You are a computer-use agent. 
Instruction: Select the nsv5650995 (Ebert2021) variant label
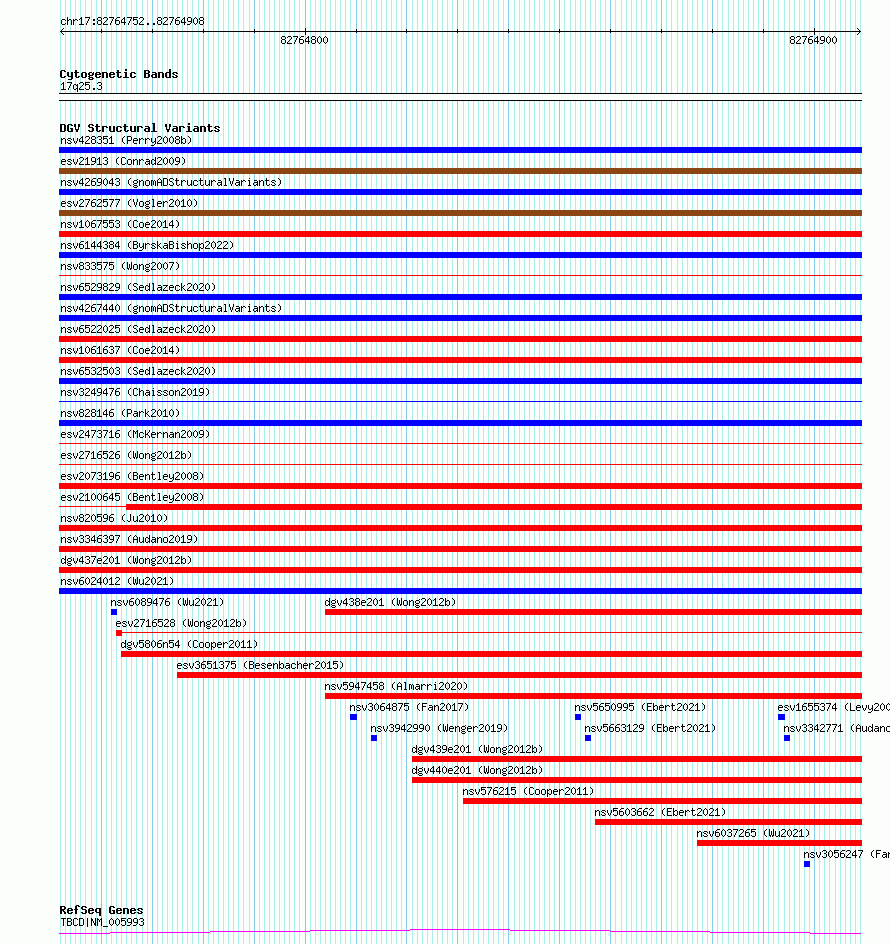click(x=640, y=707)
